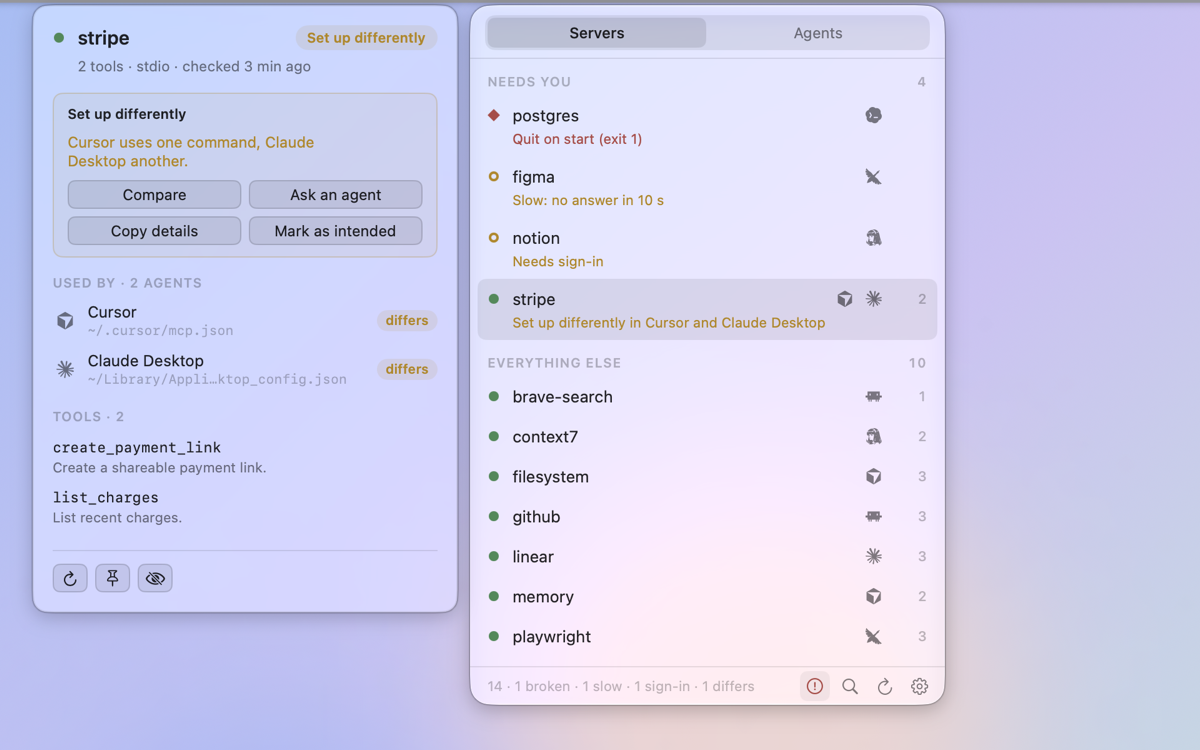Click the Cursor cube icon on the stripe row

(x=845, y=299)
